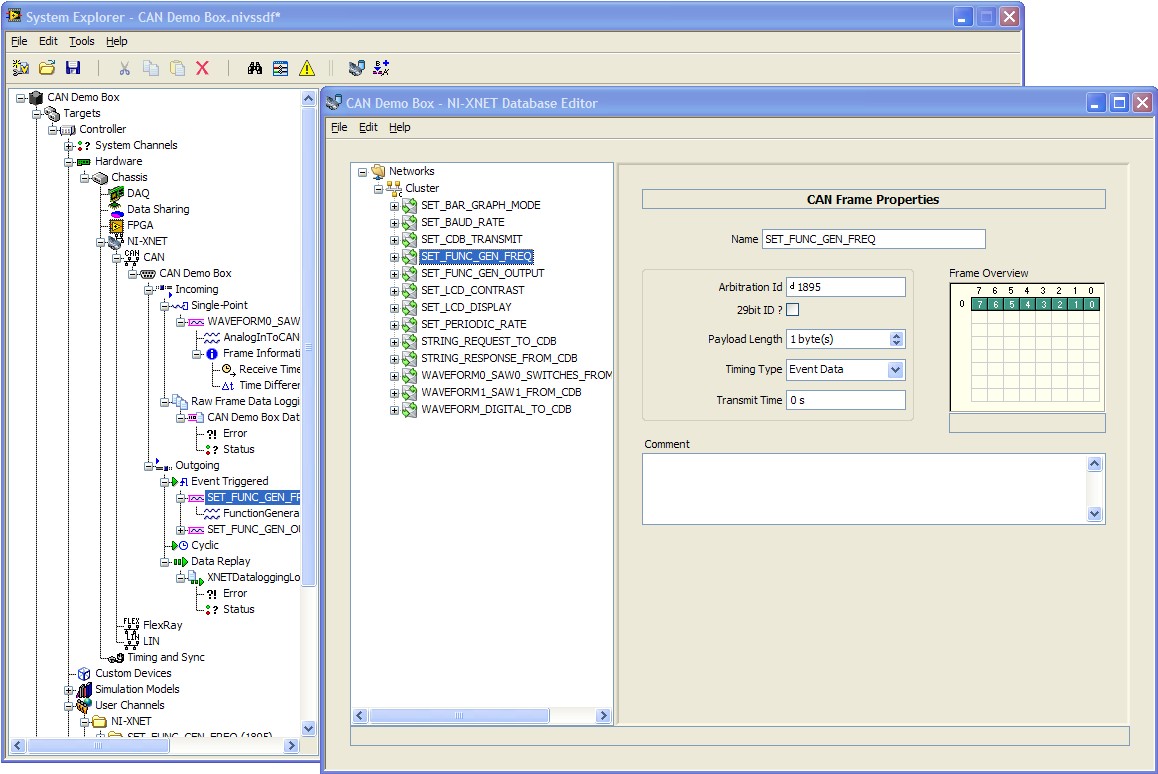Image resolution: width=1158 pixels, height=774 pixels.
Task: Click the deploy toolbar icon beside warning separator
Action: [x=357, y=68]
